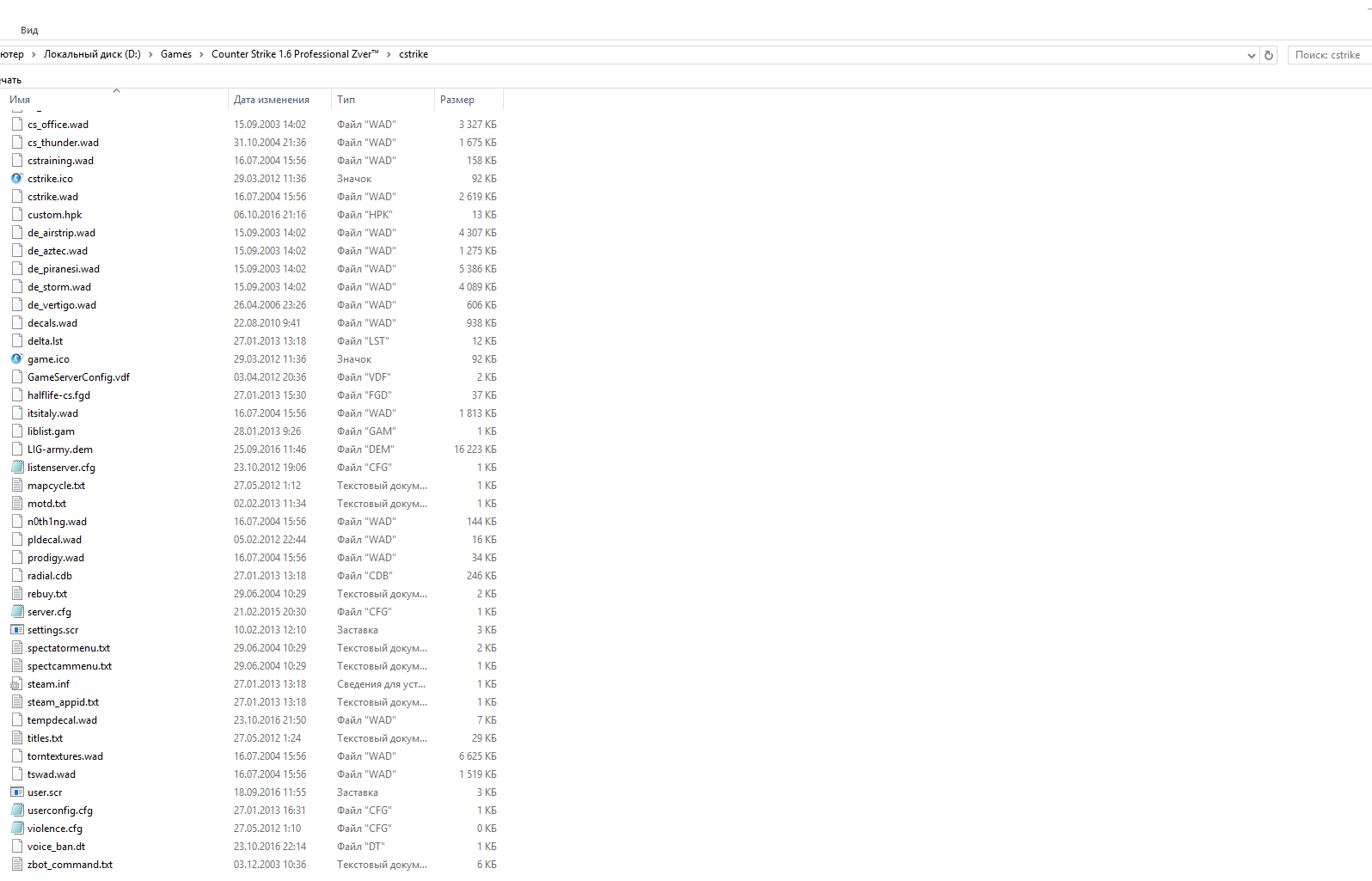The image size is (1372, 881).
Task: Click the voice_ban.dt file icon
Action: tap(16, 847)
